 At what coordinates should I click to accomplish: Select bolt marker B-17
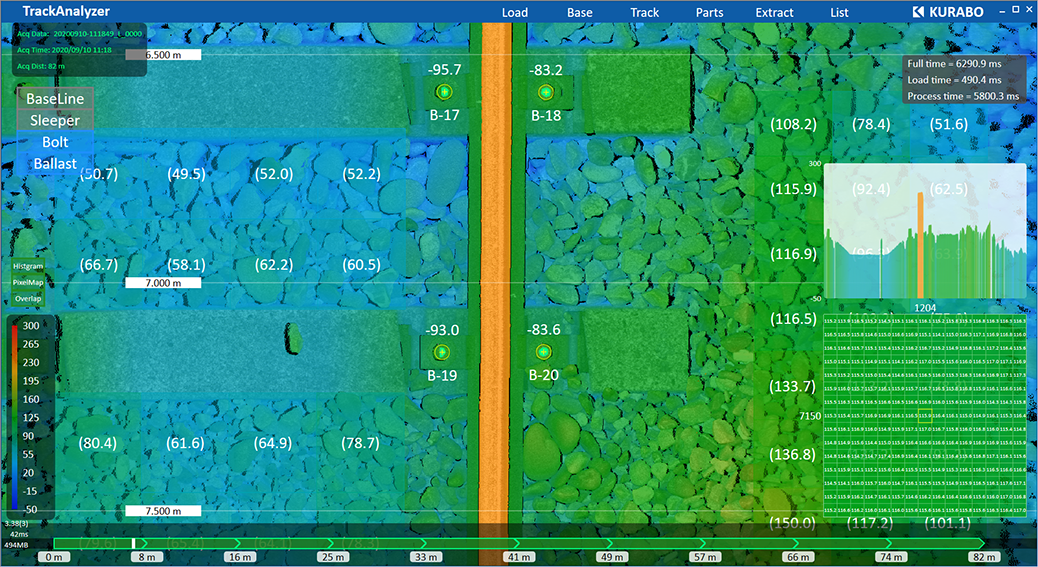tap(444, 92)
